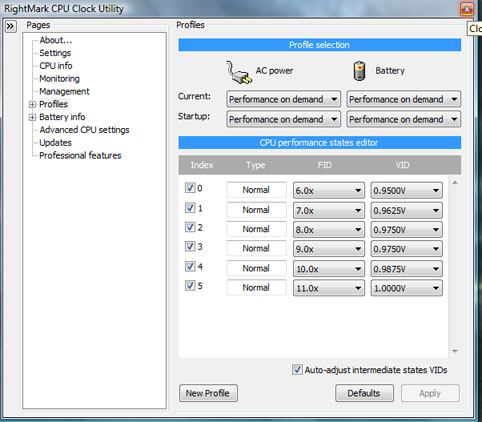
Task: Click the FID column header
Action: pyautogui.click(x=325, y=165)
